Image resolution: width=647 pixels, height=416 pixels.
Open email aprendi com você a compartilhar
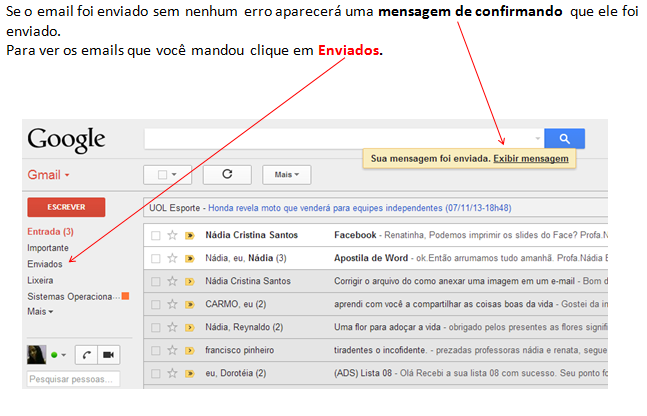click(x=444, y=304)
